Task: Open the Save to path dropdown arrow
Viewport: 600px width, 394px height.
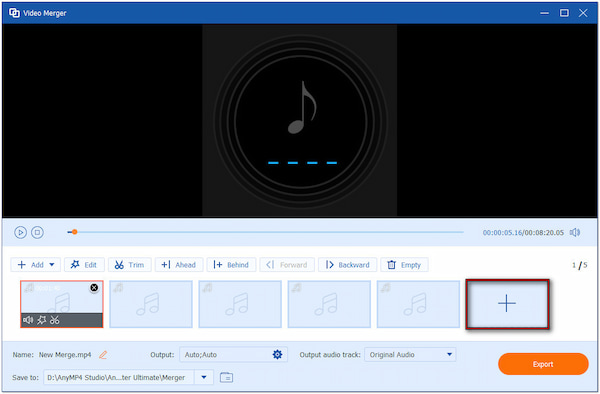Action: click(204, 378)
